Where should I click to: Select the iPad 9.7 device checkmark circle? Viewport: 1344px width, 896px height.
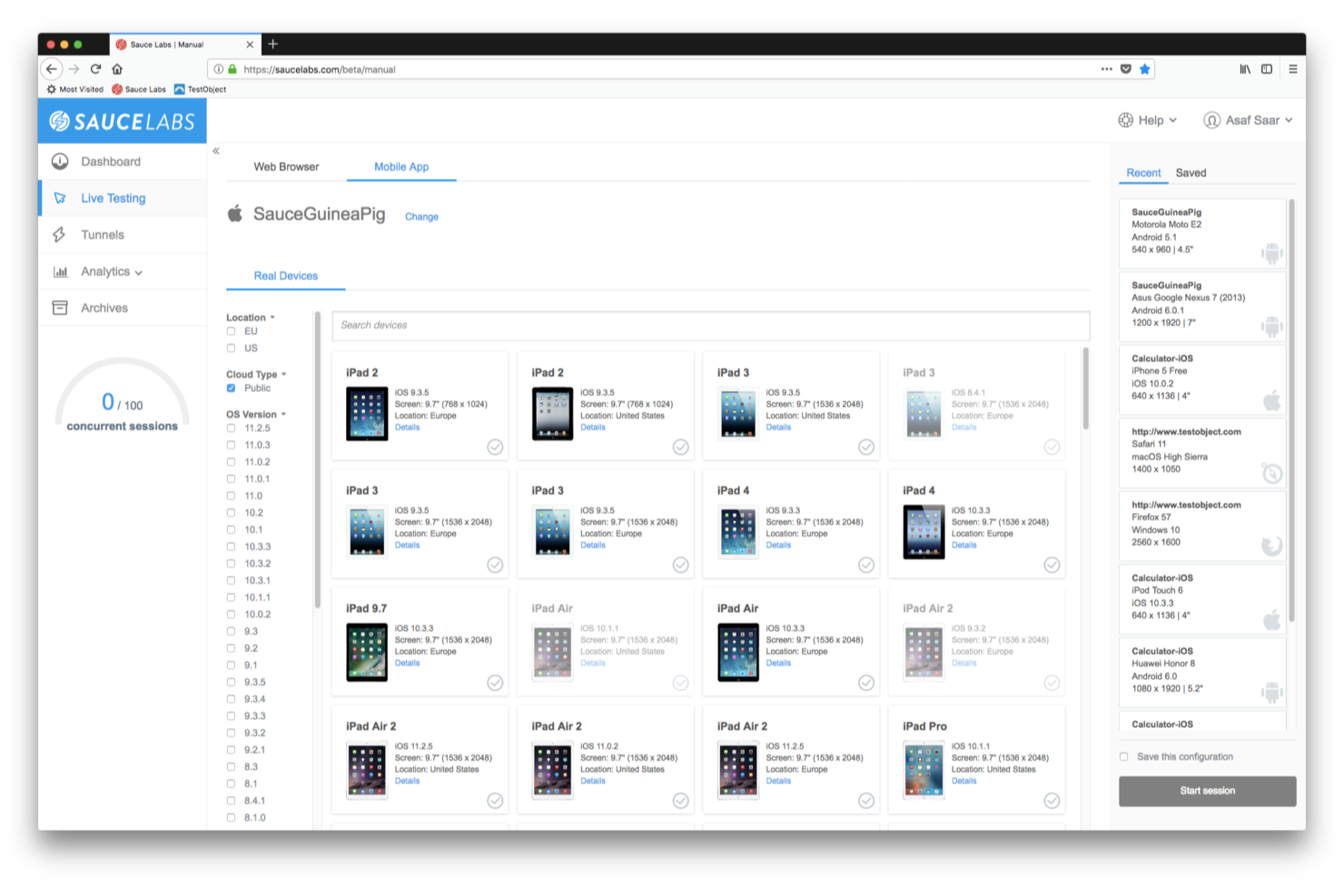(495, 683)
